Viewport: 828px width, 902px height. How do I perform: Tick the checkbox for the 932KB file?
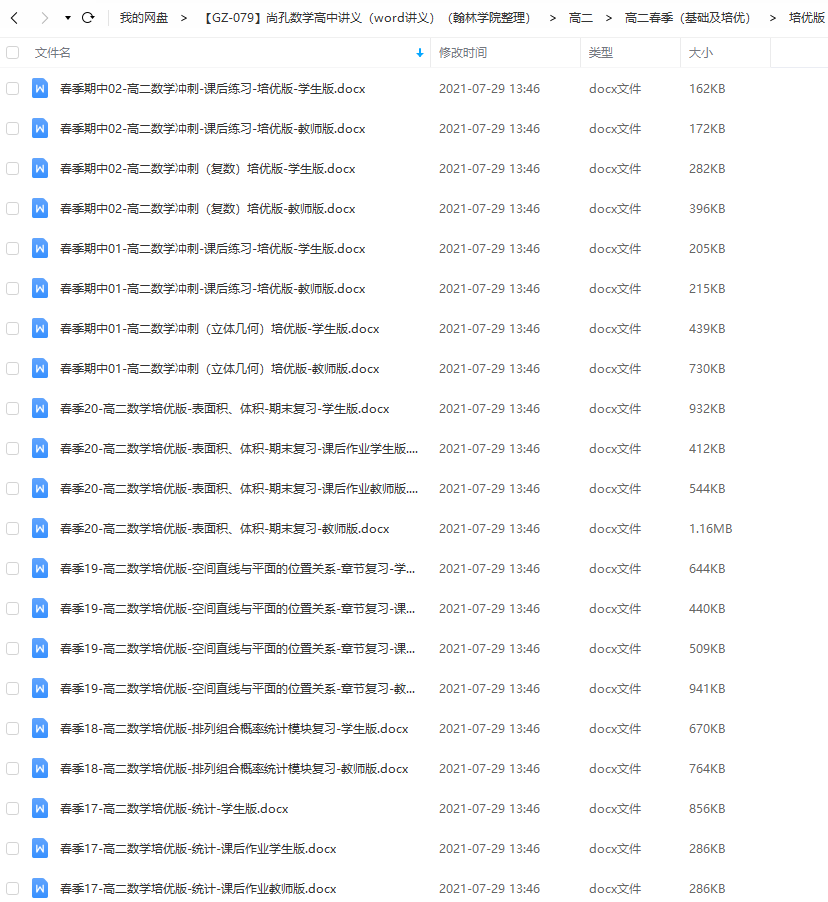[x=12, y=408]
